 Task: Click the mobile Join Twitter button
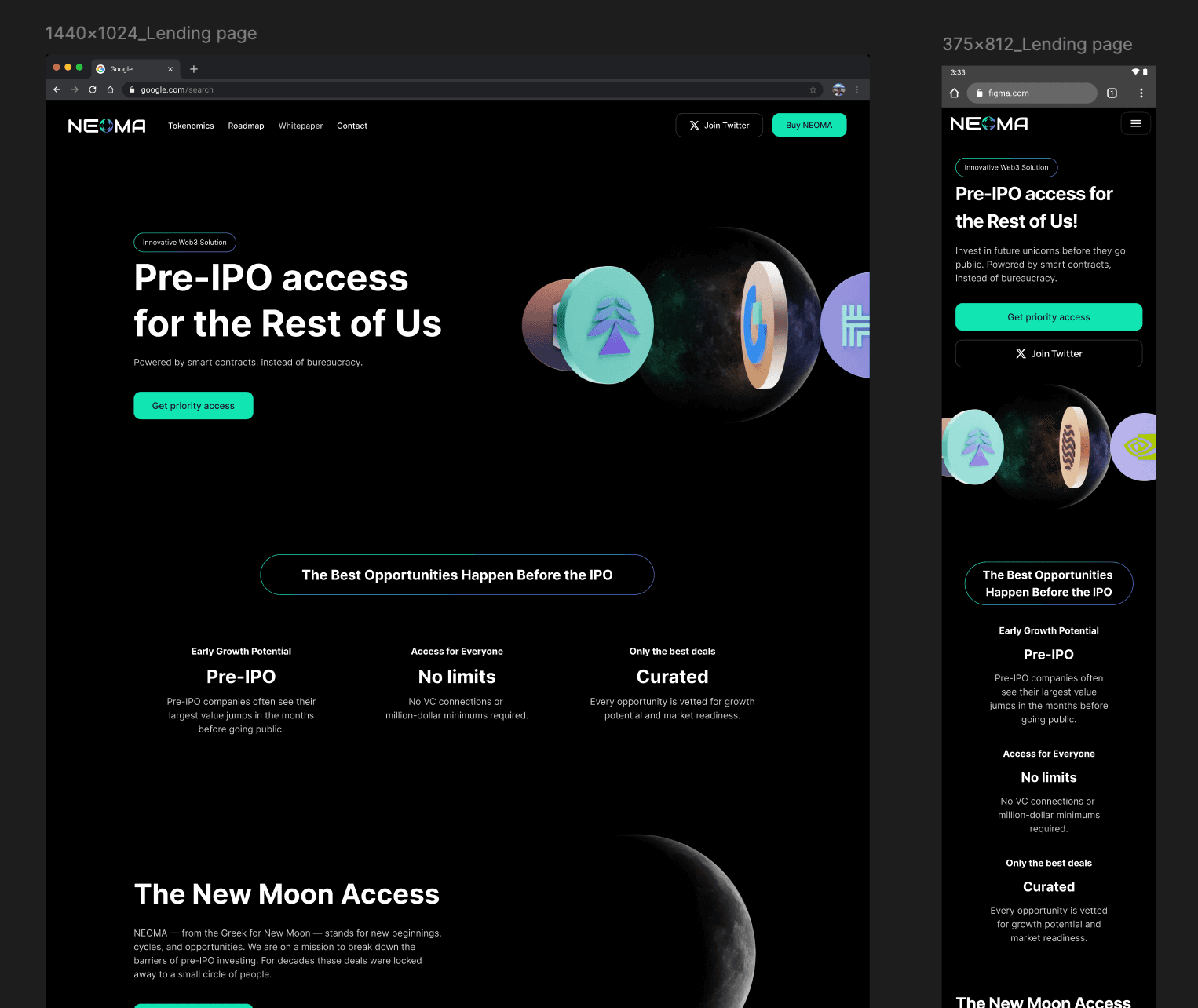(x=1049, y=353)
